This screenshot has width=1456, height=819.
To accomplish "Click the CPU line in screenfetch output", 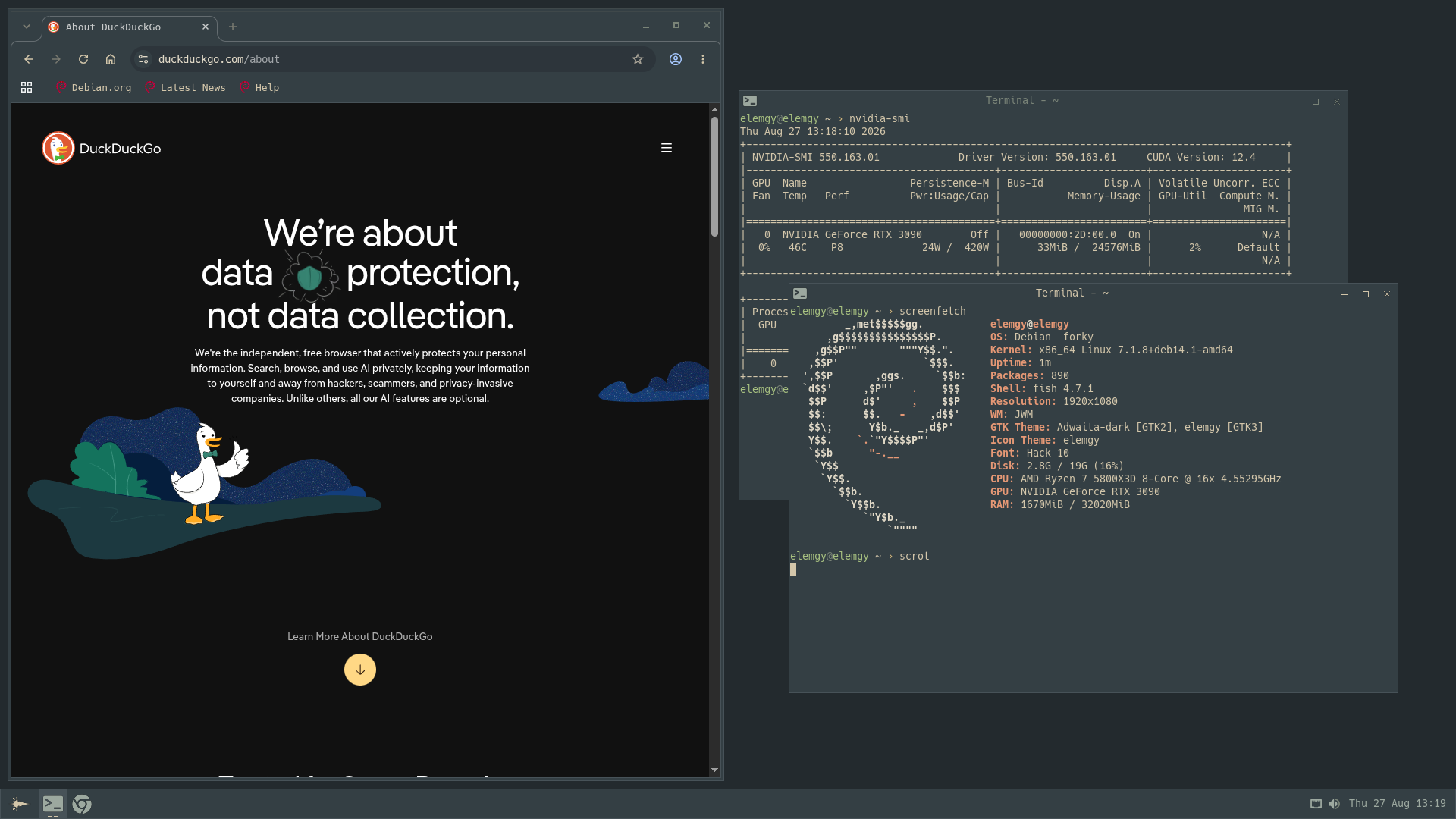I will click(x=1135, y=479).
